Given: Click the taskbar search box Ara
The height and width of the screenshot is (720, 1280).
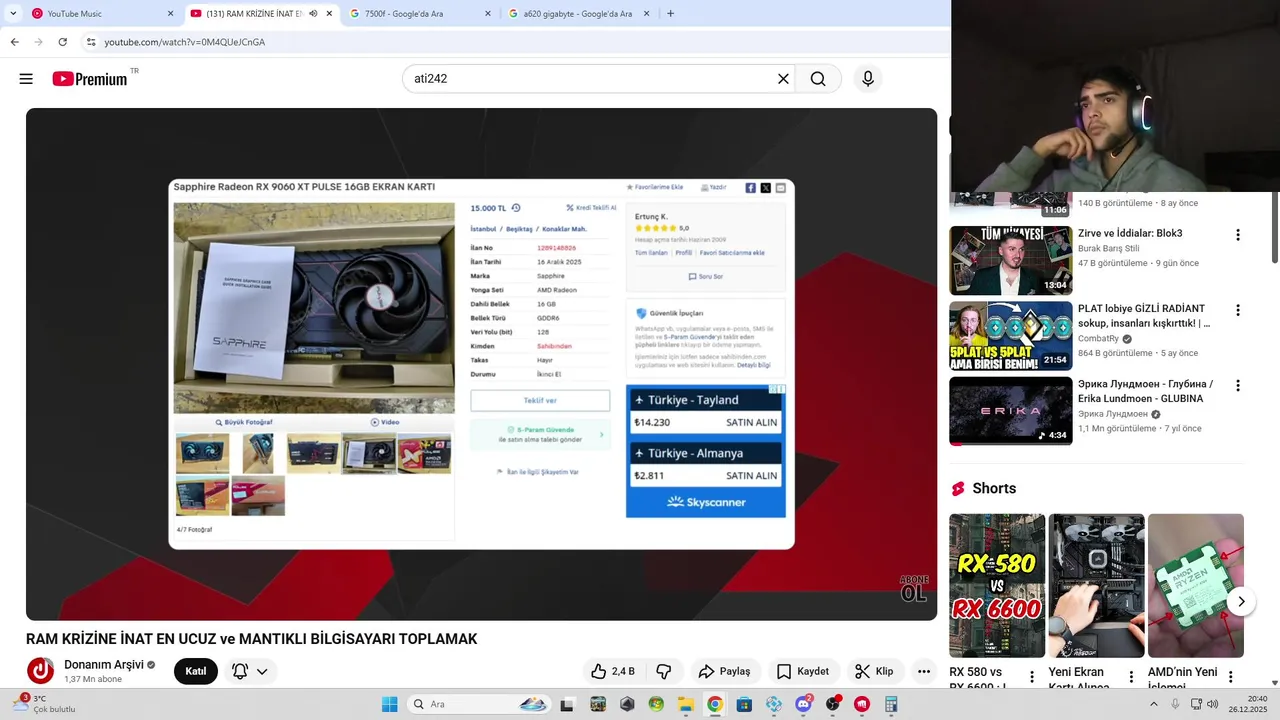Looking at the screenshot, I should 480,704.
